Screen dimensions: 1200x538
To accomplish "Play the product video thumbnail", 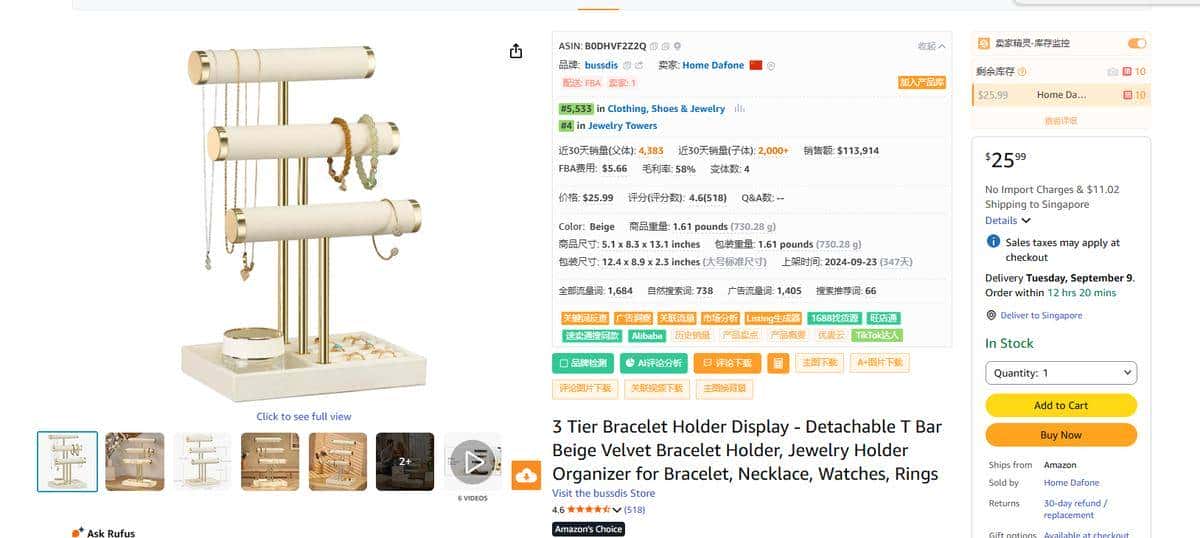I will [473, 461].
